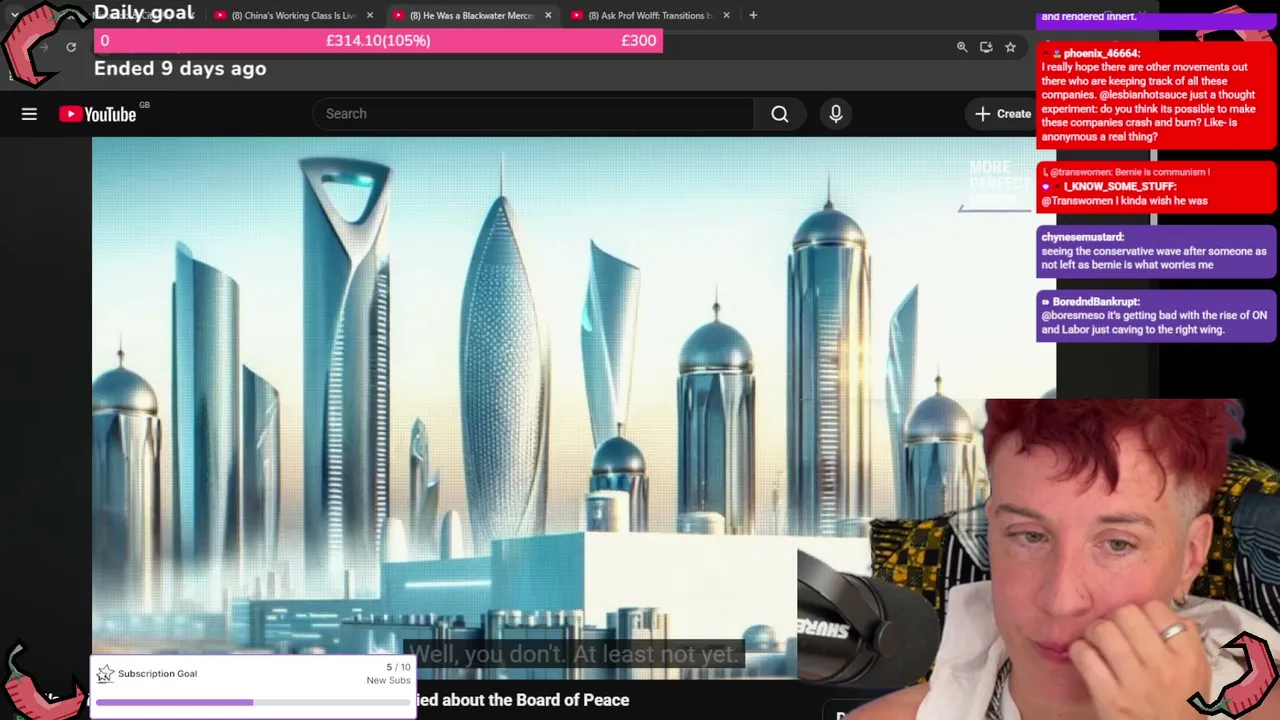The width and height of the screenshot is (1280, 720).
Task: Close the He Was a Blackwater tab
Action: 548,15
